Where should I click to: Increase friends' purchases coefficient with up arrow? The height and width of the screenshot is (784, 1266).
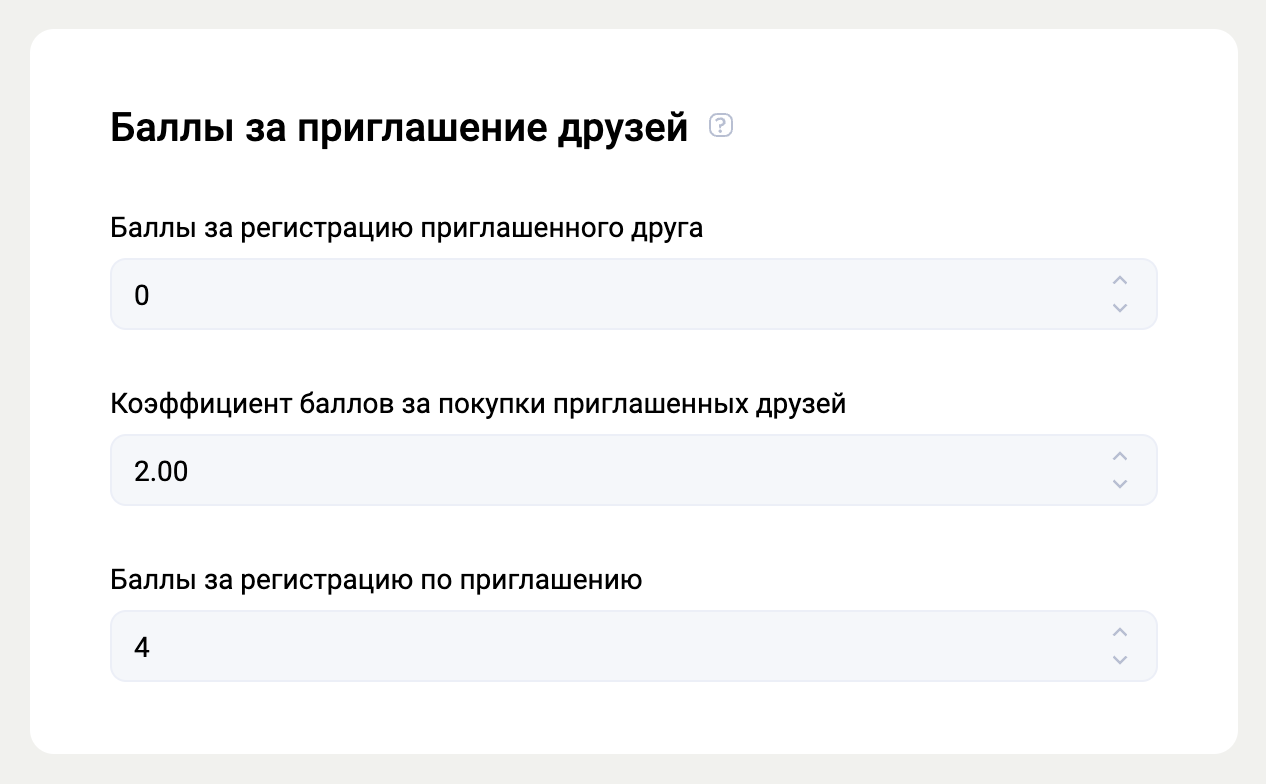pos(1120,457)
